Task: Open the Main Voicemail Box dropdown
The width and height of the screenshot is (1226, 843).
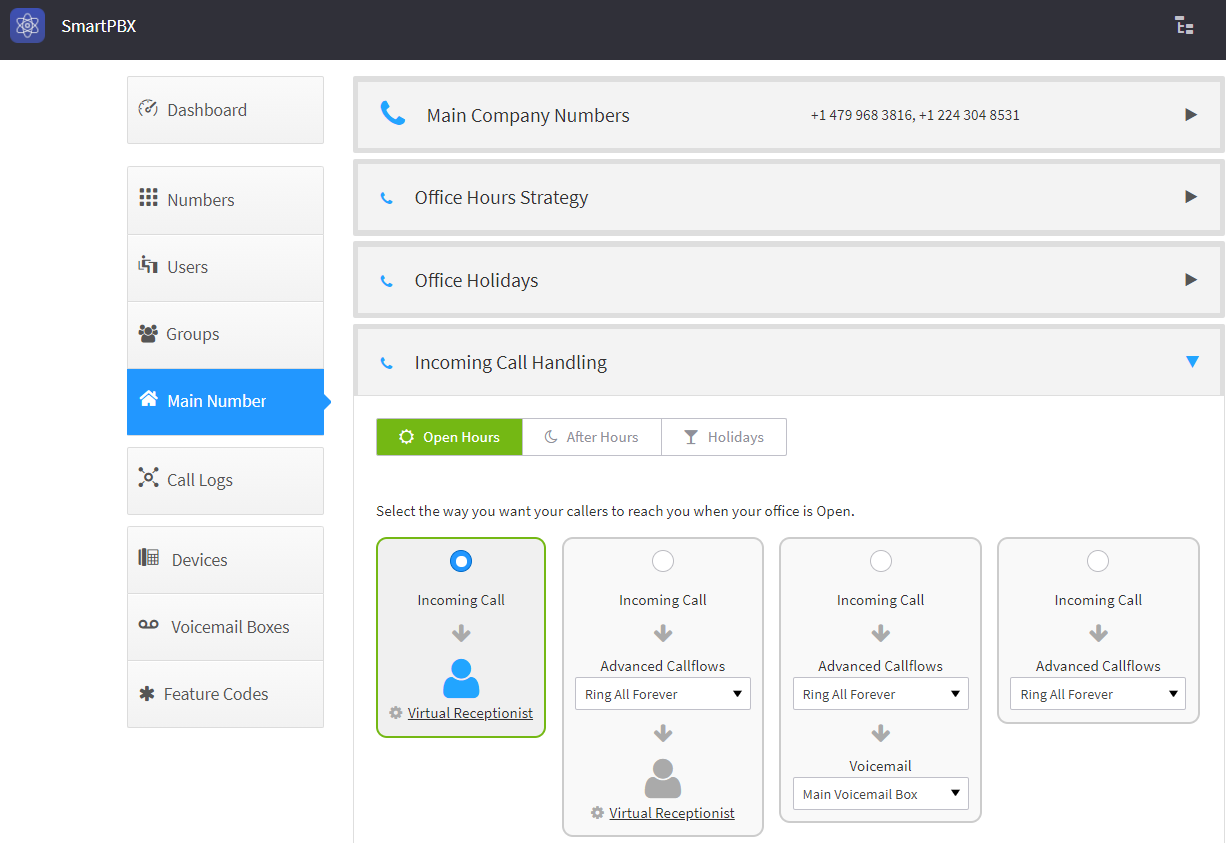Action: [x=881, y=794]
